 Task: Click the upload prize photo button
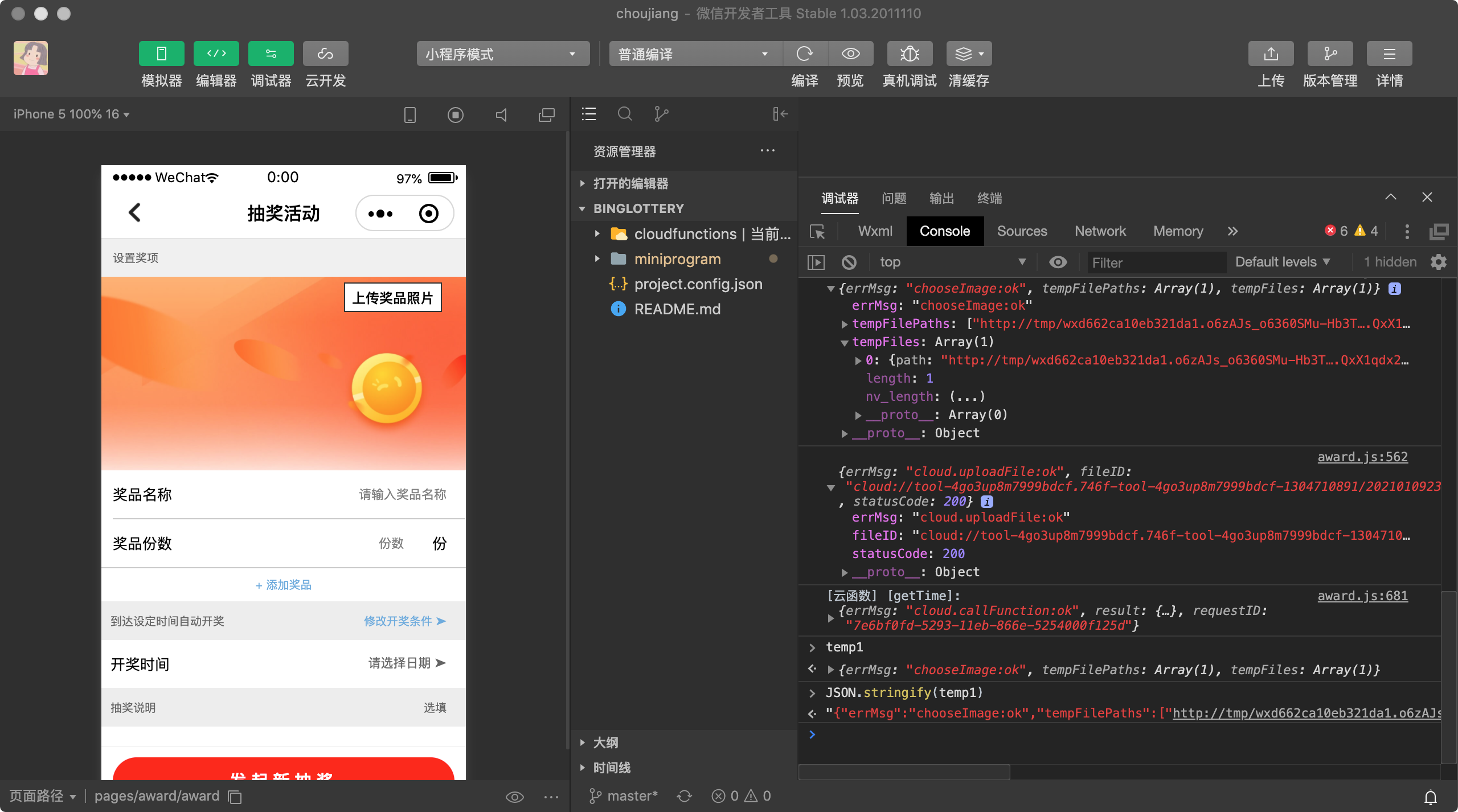[x=392, y=297]
